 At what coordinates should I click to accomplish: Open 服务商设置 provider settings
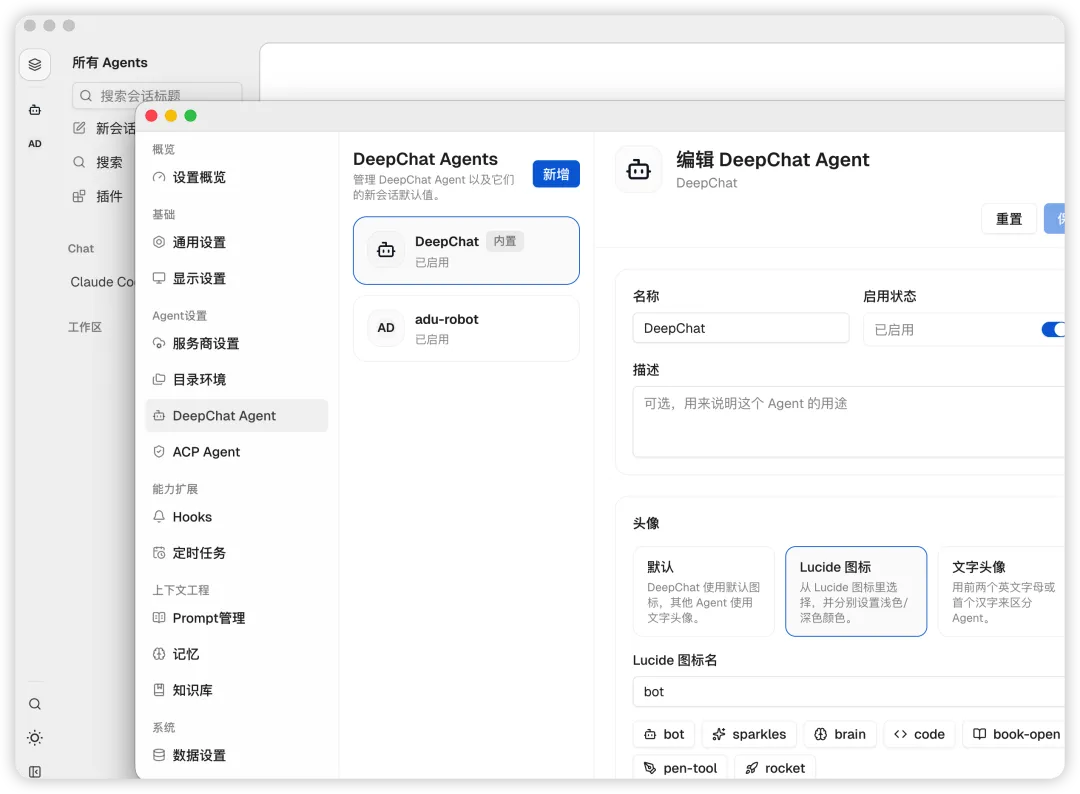(236, 344)
